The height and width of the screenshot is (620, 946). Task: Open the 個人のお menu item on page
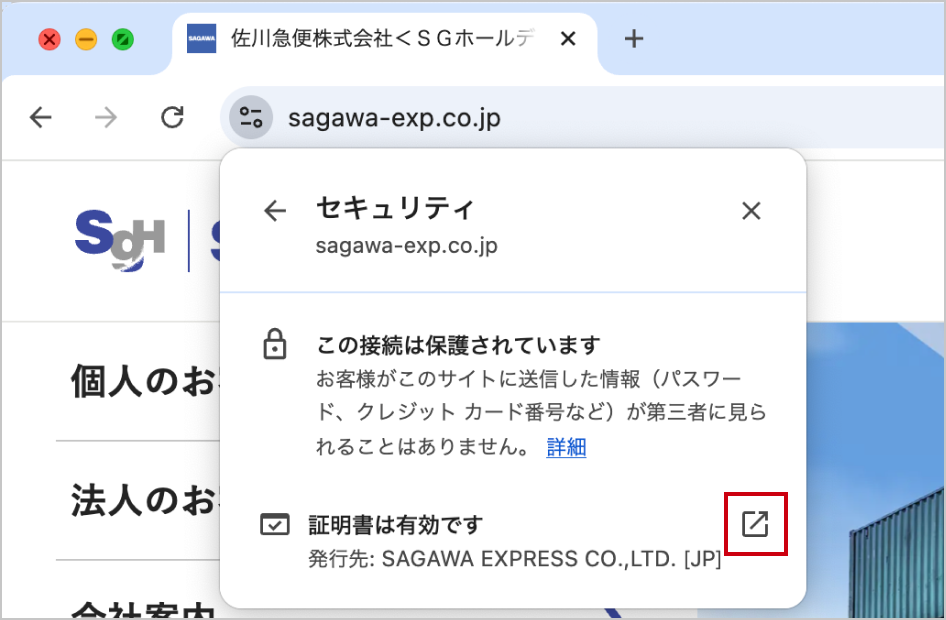(144, 382)
